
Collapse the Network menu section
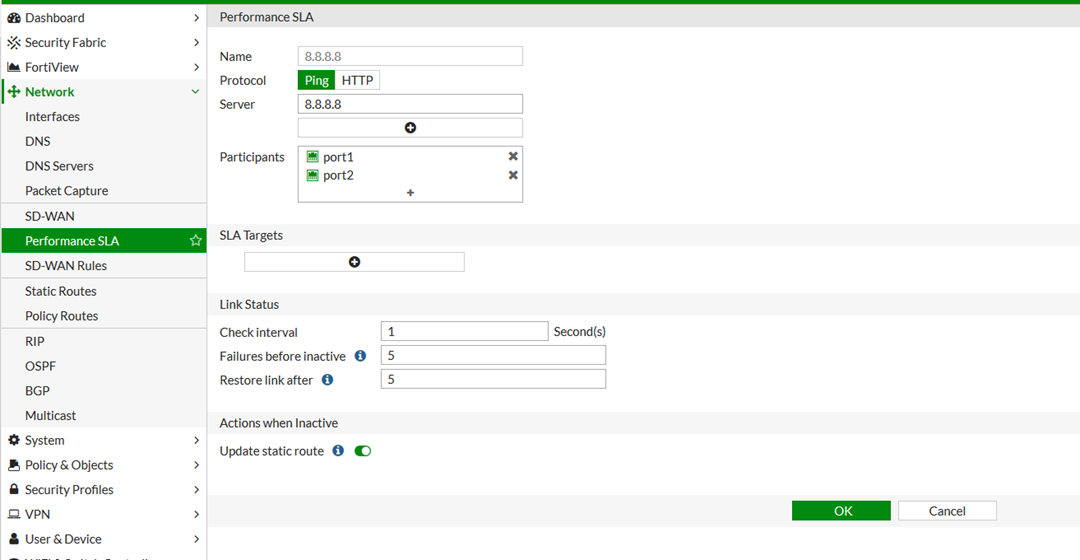pos(195,92)
